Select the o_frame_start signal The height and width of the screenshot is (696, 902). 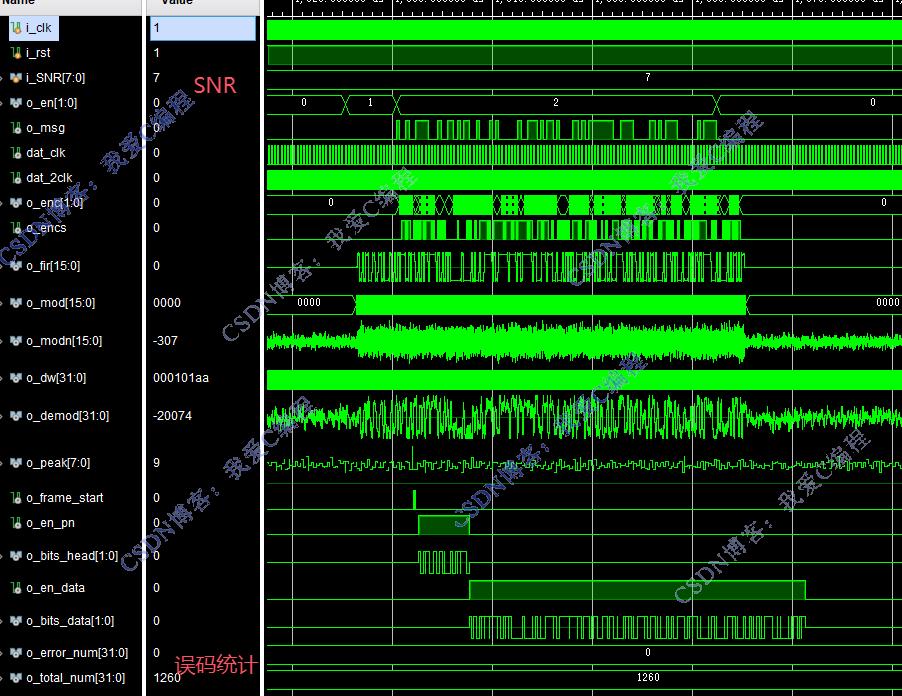tap(64, 498)
